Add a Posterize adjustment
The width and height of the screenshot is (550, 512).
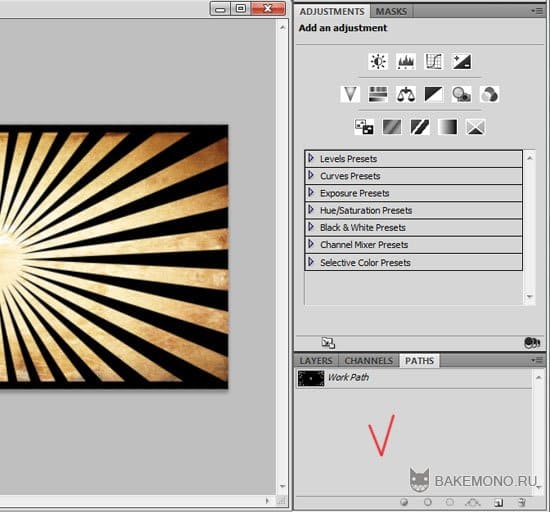tap(392, 127)
